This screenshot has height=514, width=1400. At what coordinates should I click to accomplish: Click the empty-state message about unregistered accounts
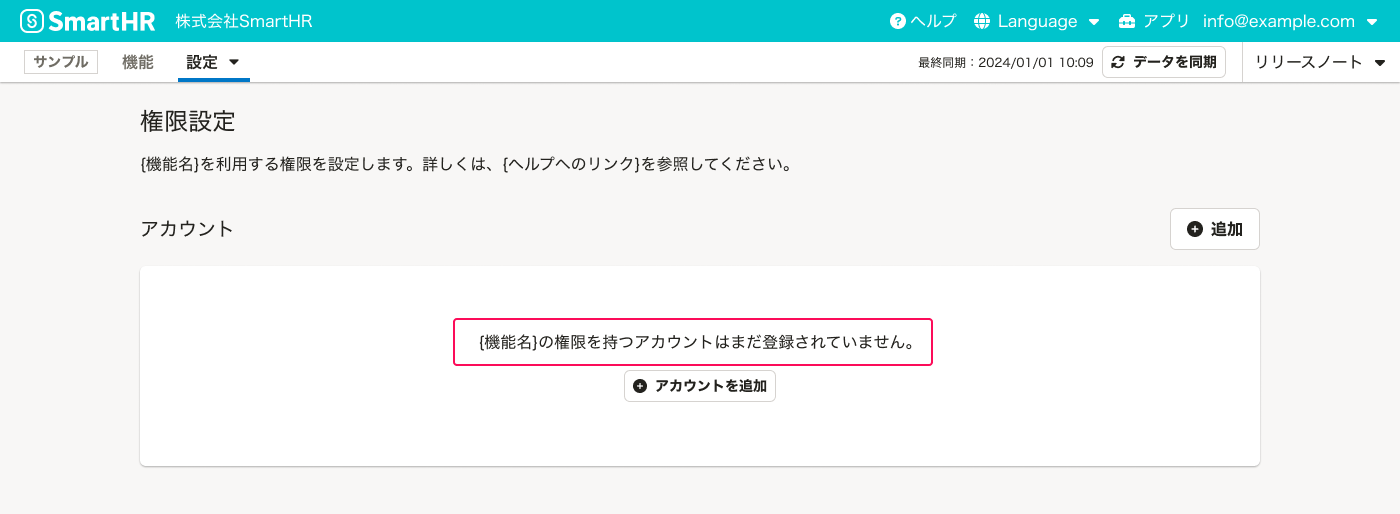tap(693, 342)
